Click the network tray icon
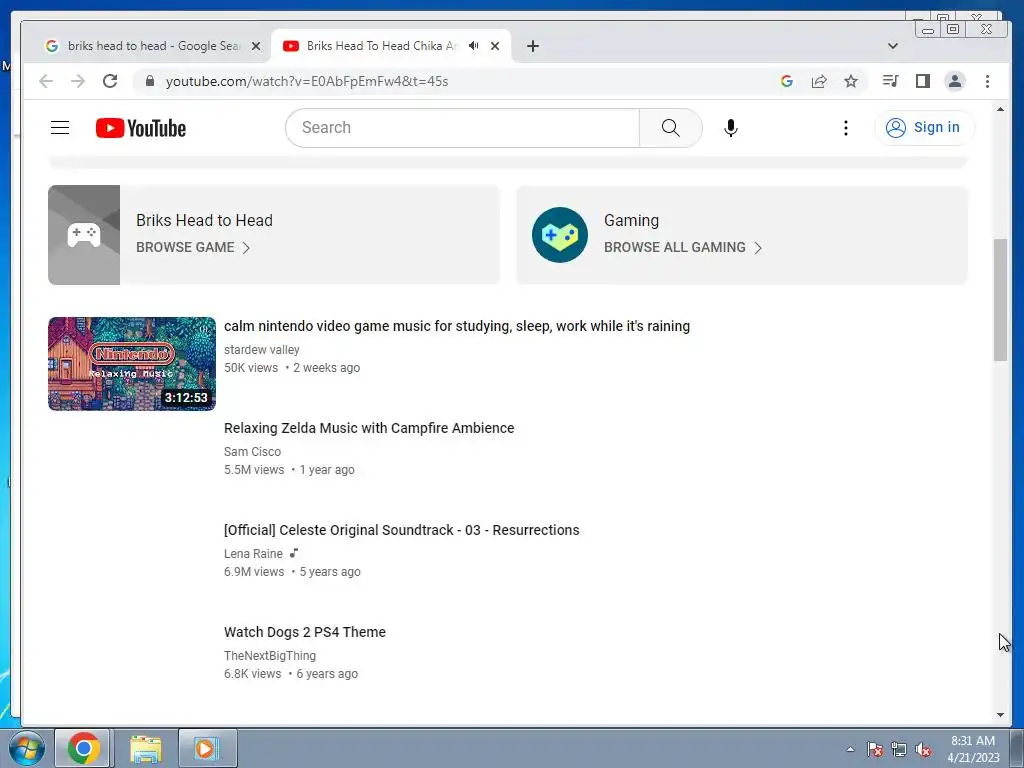 click(x=899, y=749)
